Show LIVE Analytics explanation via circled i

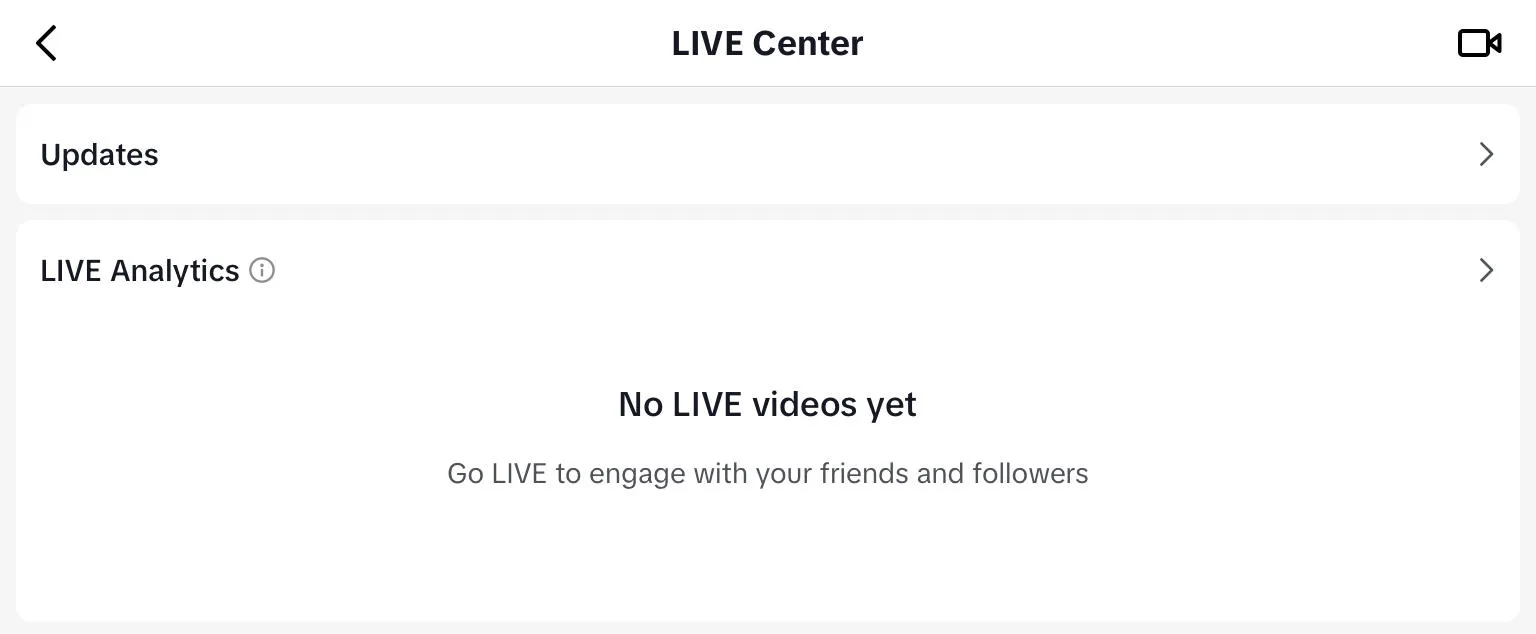tap(262, 270)
